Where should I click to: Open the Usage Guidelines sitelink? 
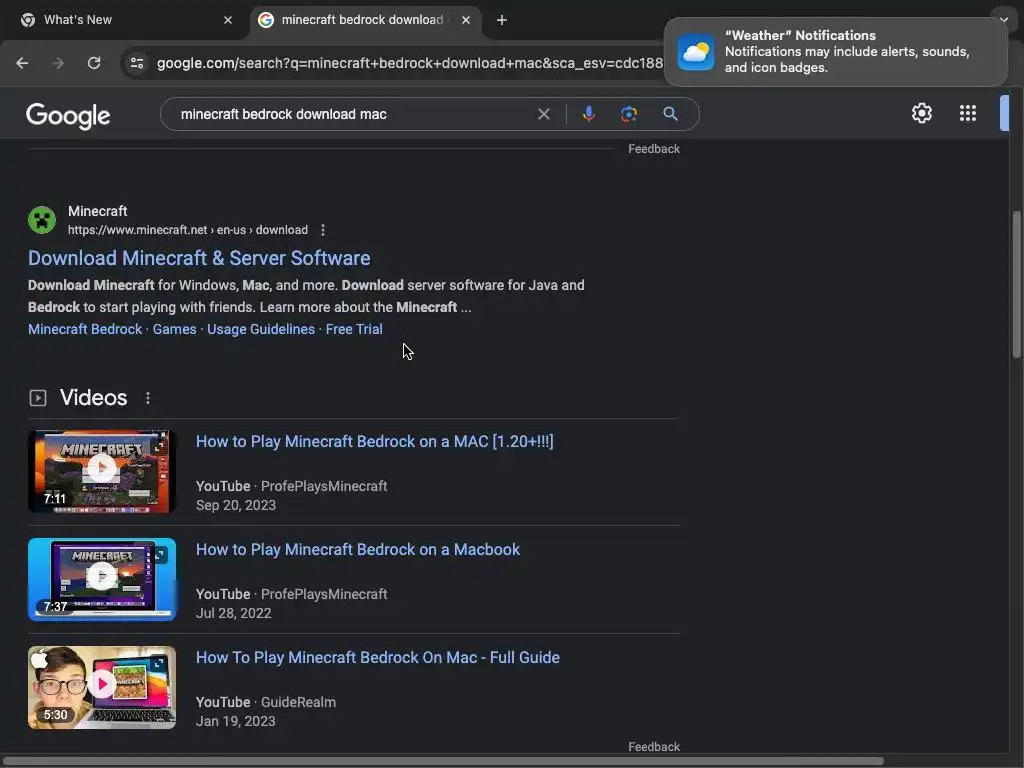(261, 329)
